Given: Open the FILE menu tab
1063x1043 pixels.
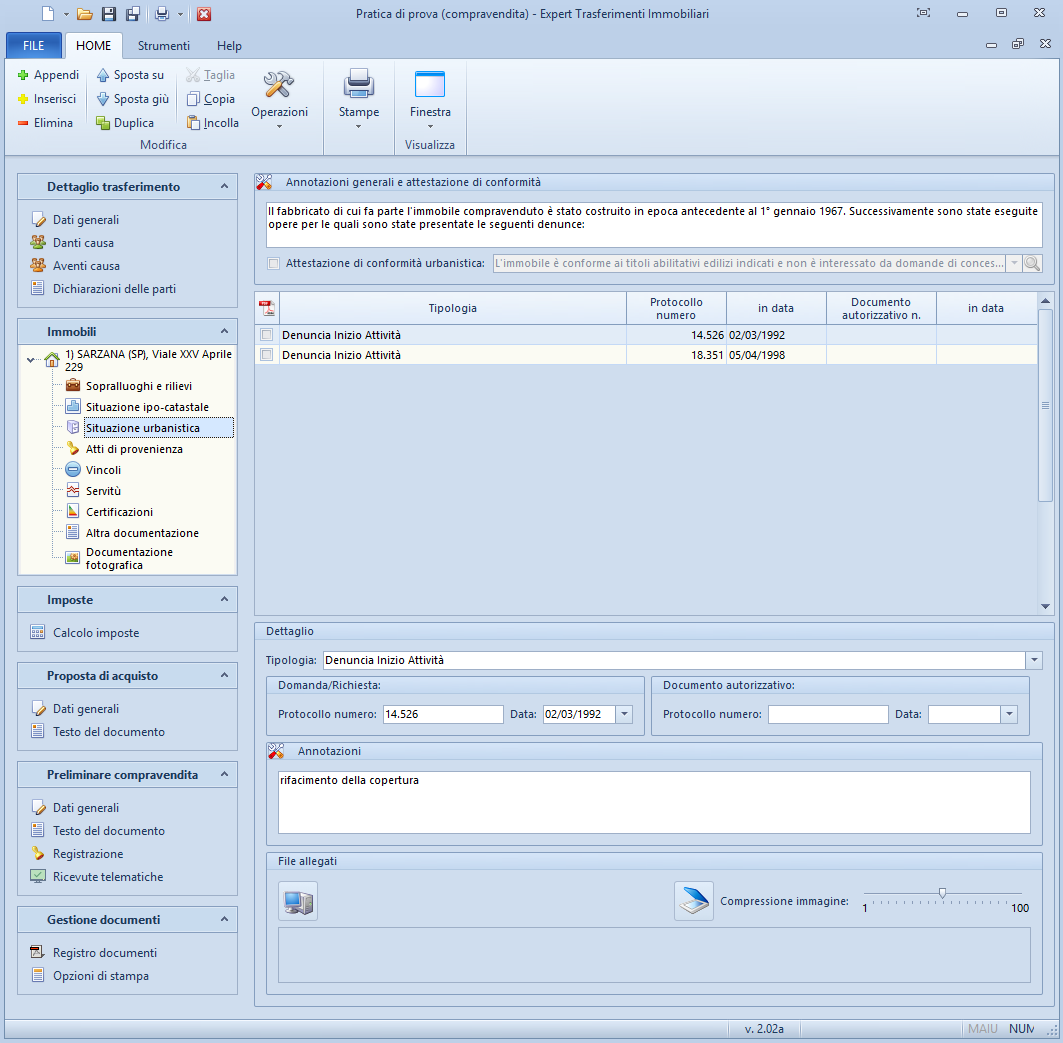Looking at the screenshot, I should coord(34,46).
